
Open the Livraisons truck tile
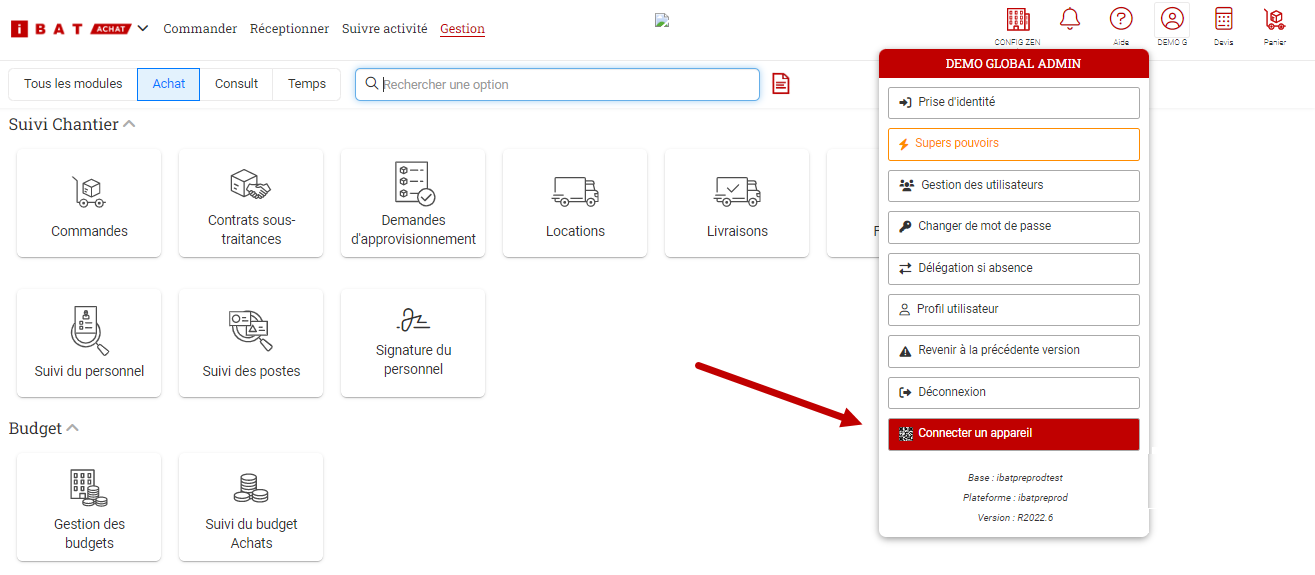click(737, 203)
